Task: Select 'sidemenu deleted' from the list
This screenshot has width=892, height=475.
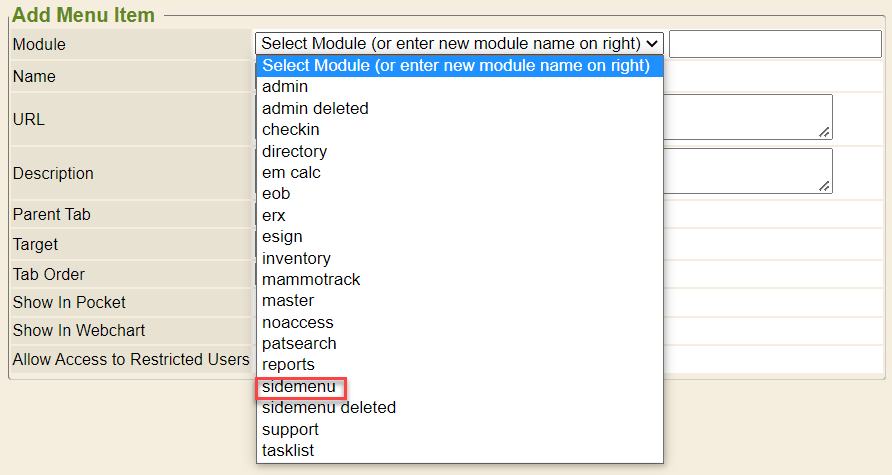Action: [x=329, y=408]
